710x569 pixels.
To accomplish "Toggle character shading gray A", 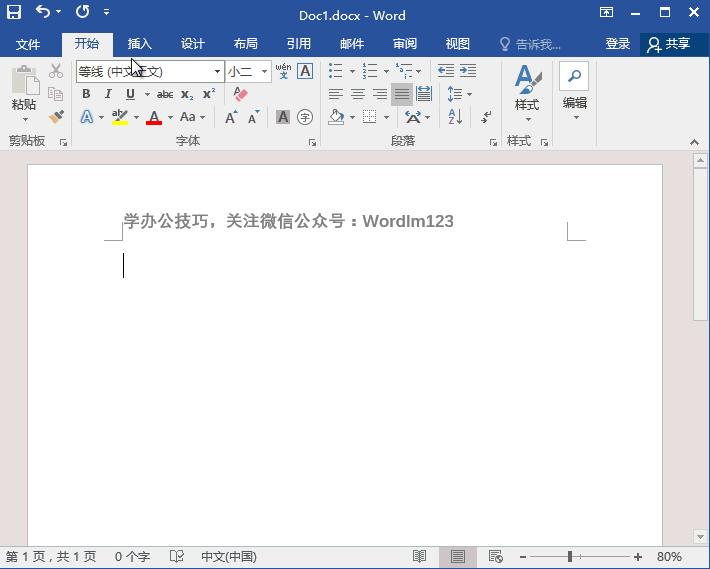I will point(283,117).
